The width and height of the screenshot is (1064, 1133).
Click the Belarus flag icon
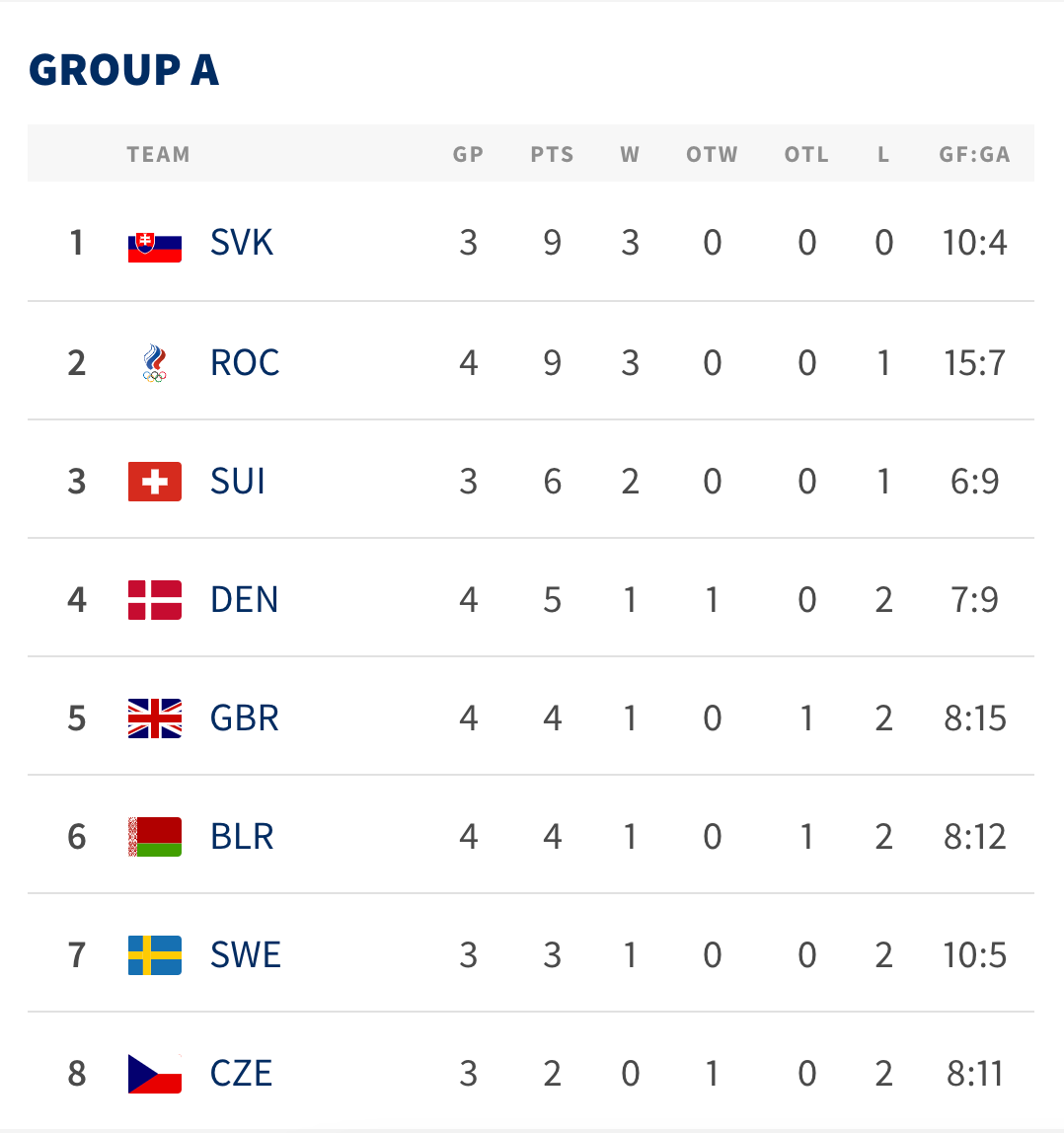pos(155,837)
